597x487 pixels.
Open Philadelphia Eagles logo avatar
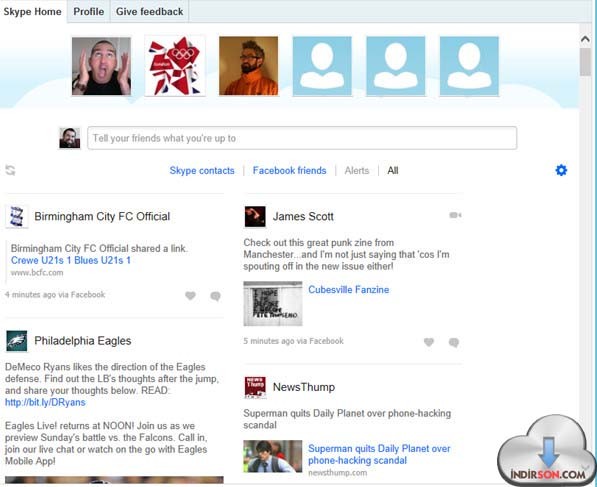pos(17,341)
